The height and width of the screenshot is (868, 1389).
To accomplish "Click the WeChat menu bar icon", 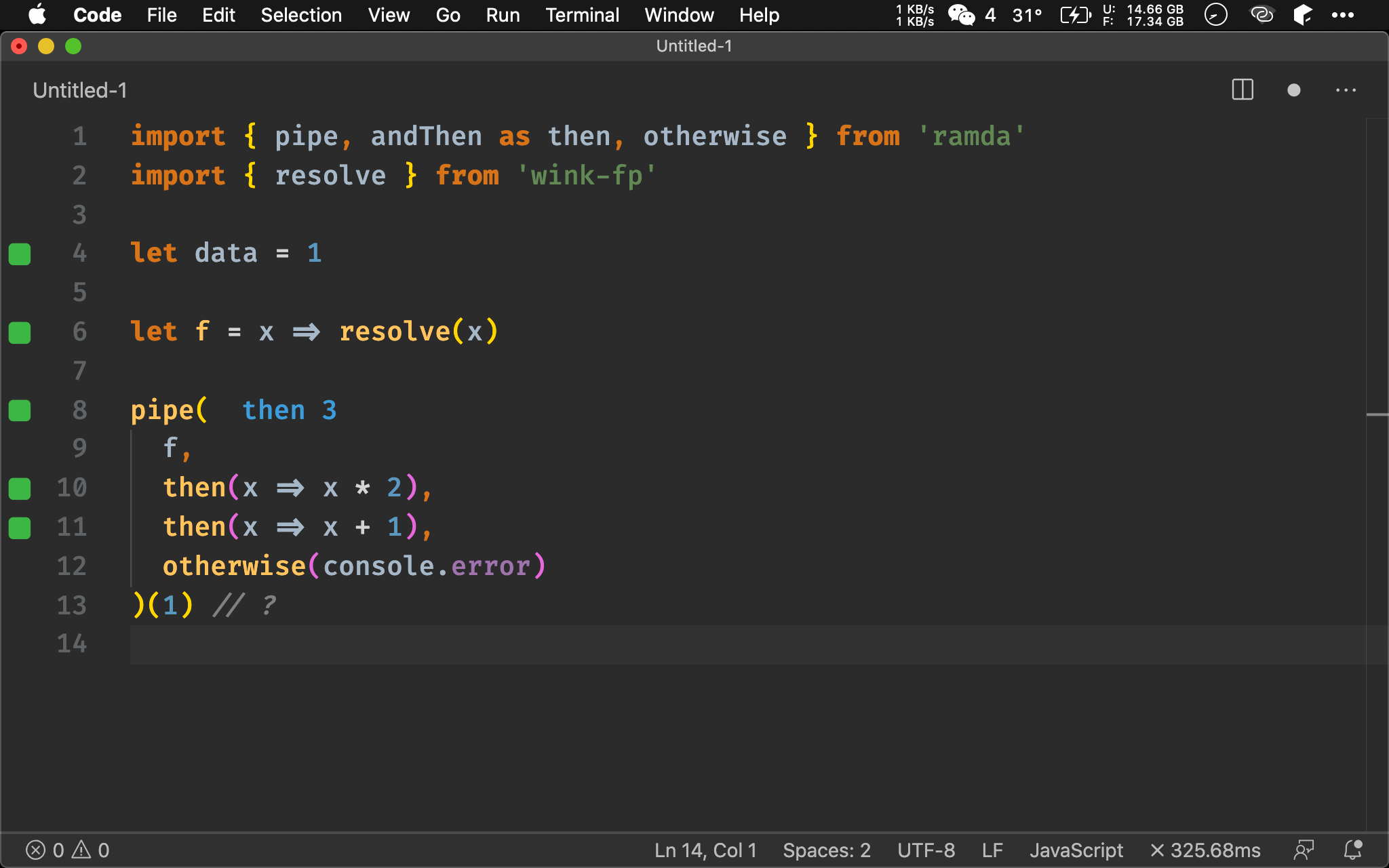I will tap(961, 15).
